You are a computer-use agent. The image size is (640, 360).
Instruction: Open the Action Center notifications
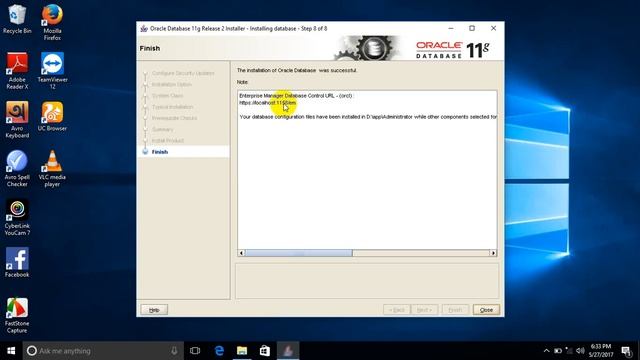(627, 351)
